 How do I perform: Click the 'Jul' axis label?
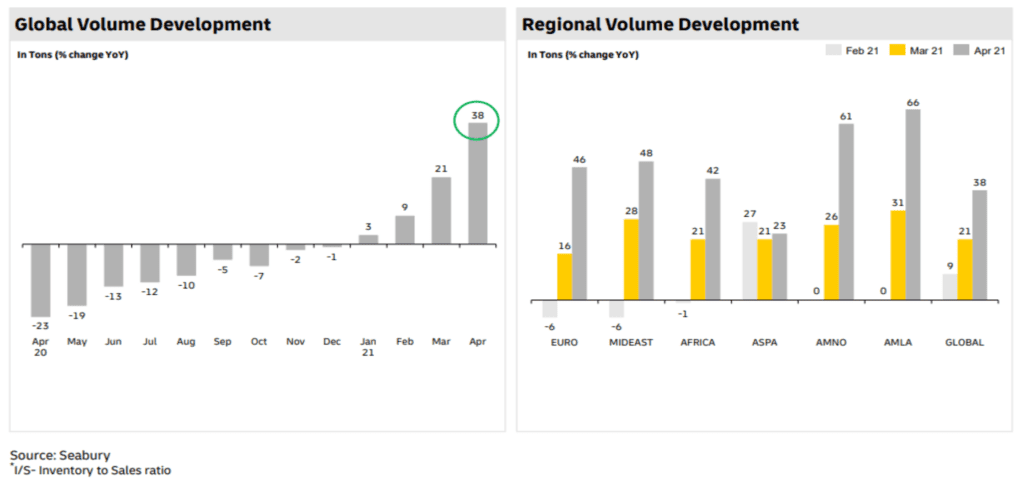(x=150, y=342)
